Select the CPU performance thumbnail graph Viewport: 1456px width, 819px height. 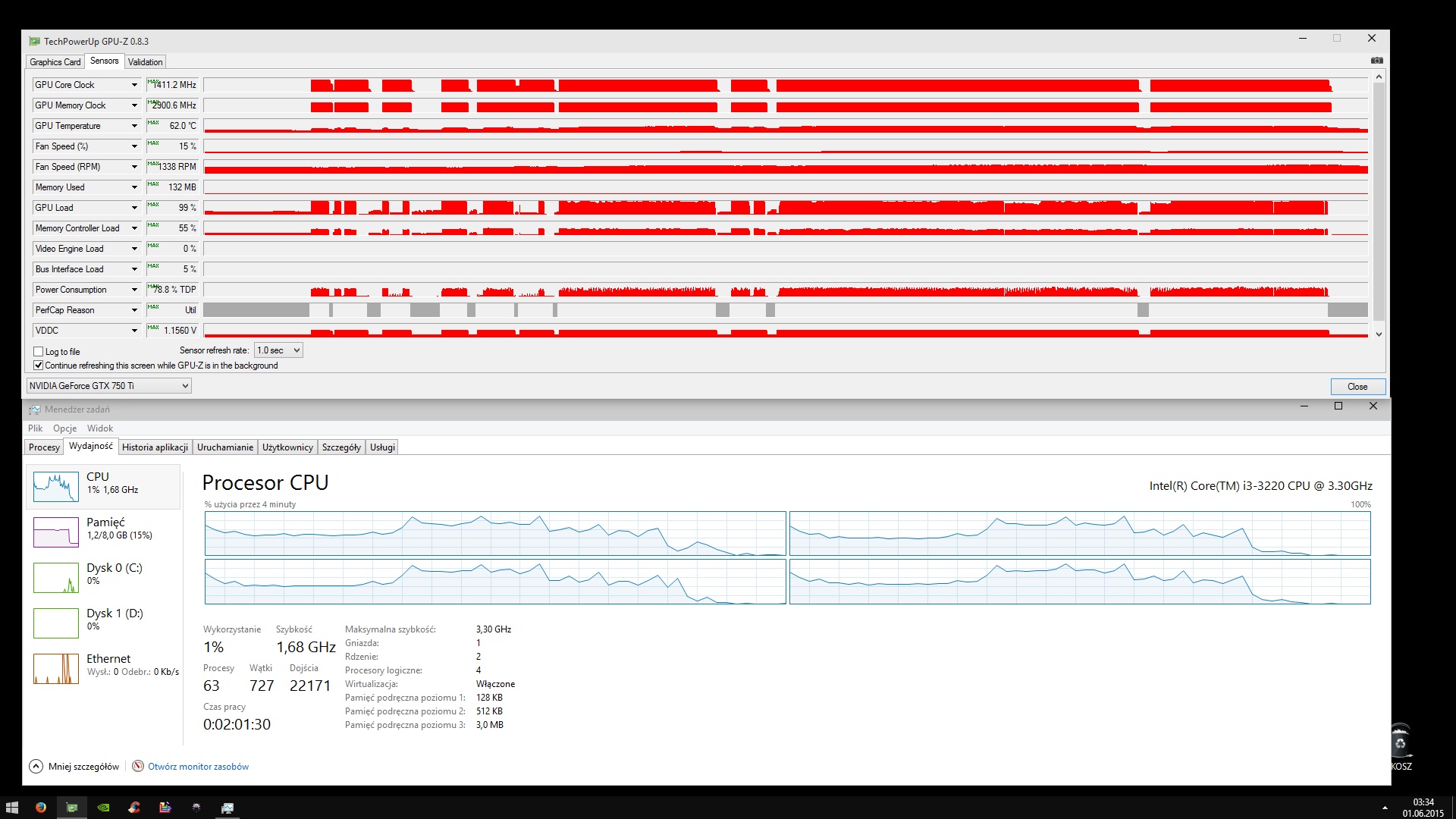pyautogui.click(x=56, y=486)
